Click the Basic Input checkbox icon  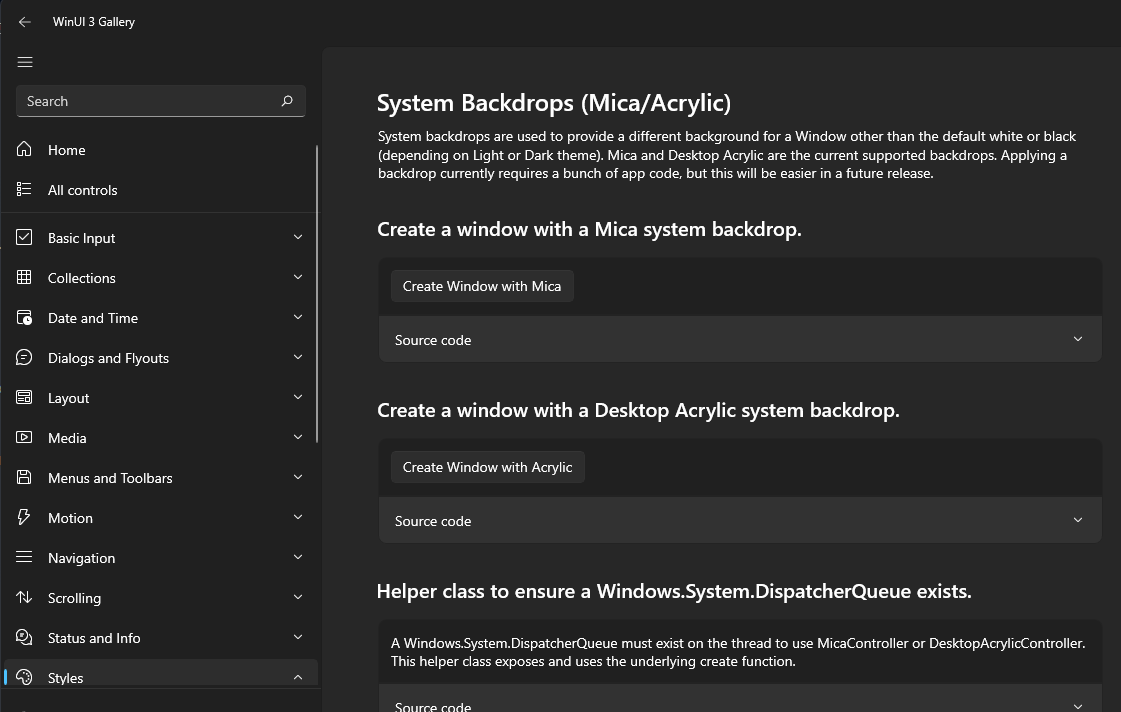point(24,237)
